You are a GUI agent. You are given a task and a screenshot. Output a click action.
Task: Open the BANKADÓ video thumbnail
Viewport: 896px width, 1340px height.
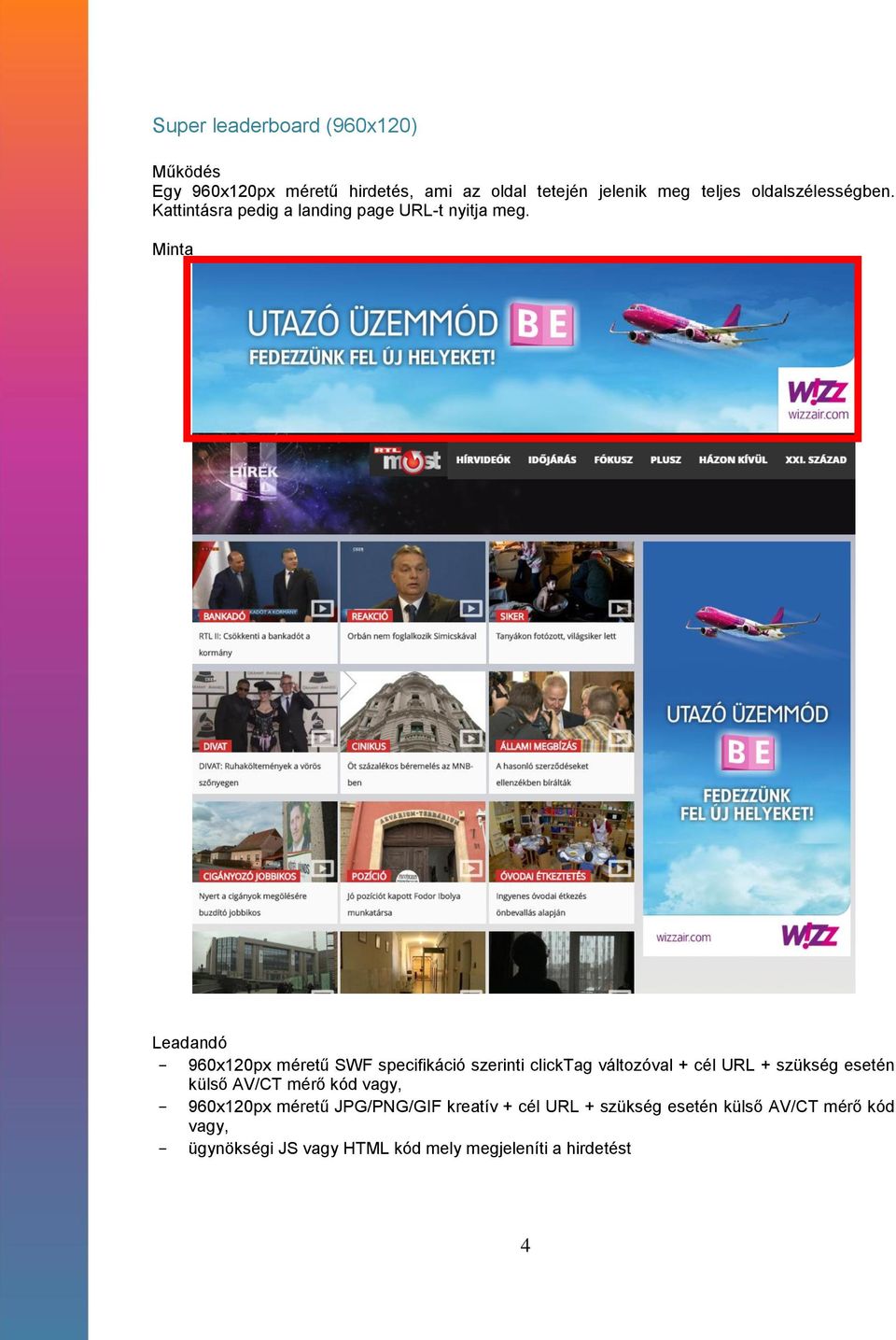(x=264, y=582)
